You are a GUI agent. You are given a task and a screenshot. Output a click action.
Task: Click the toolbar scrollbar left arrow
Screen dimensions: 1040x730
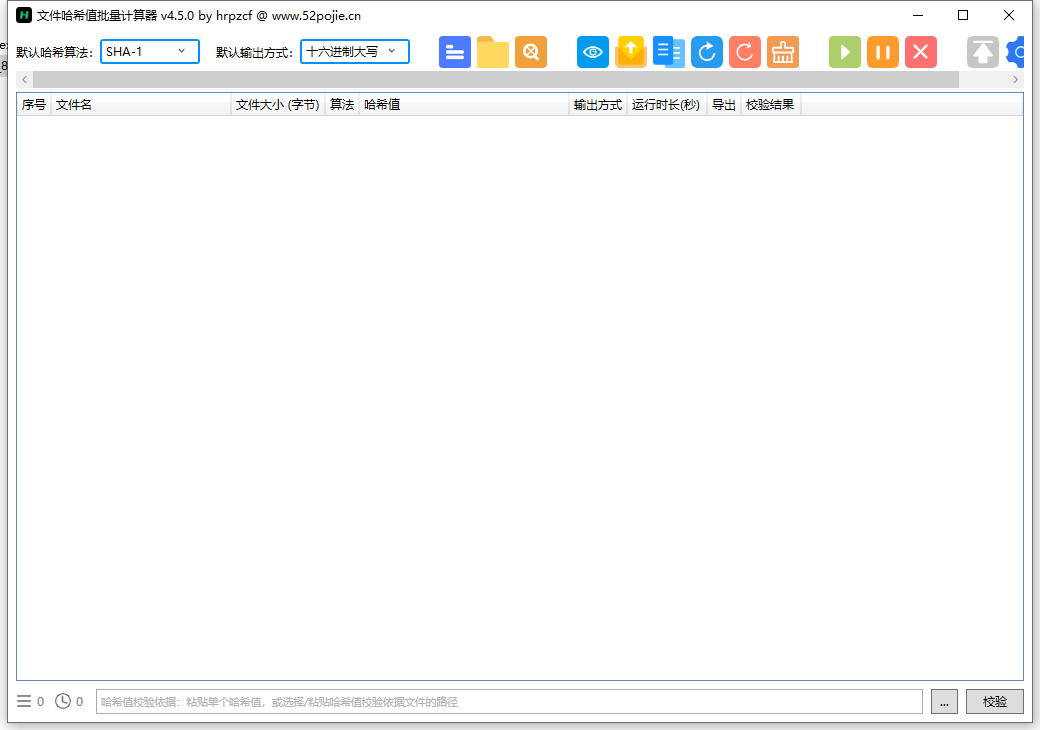(25, 80)
